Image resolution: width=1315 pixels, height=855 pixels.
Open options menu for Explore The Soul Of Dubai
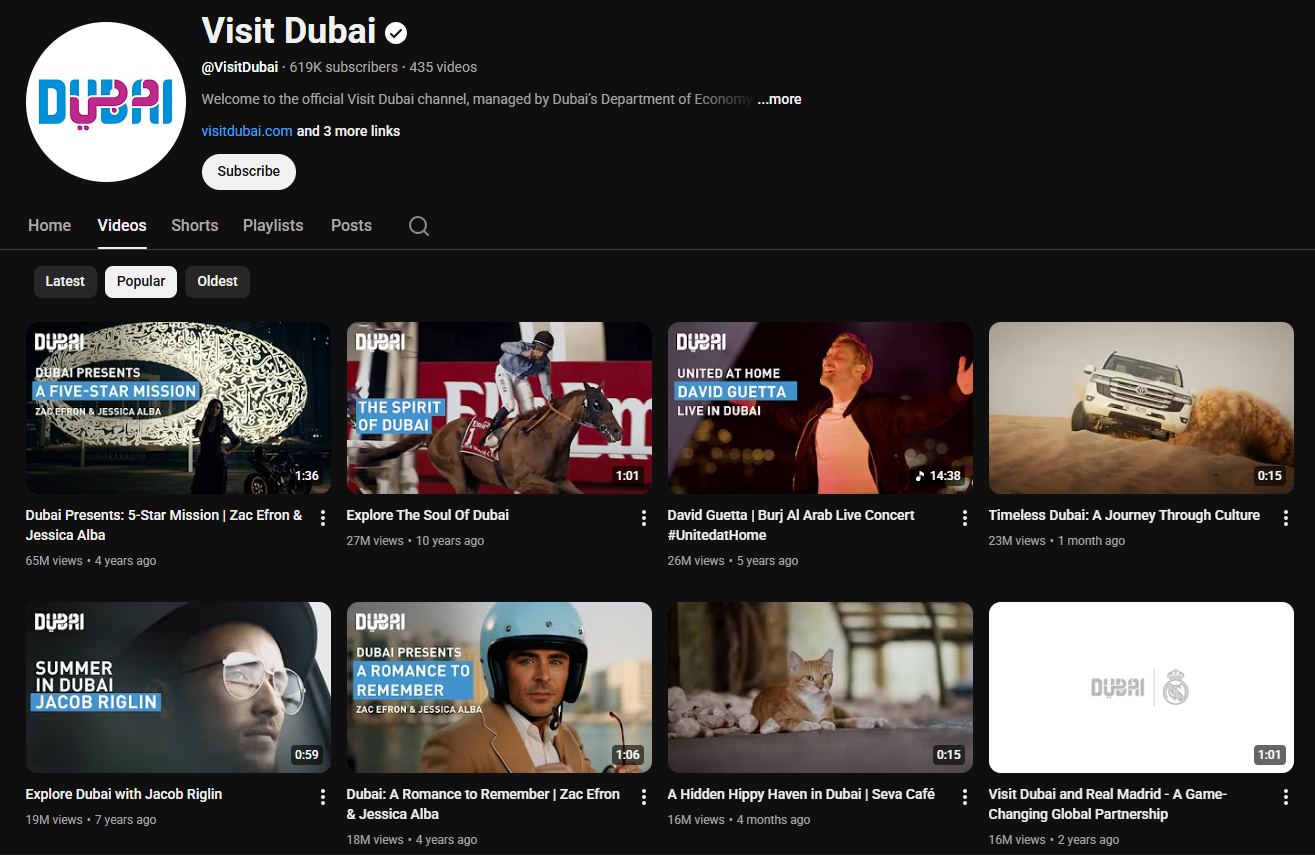point(644,518)
